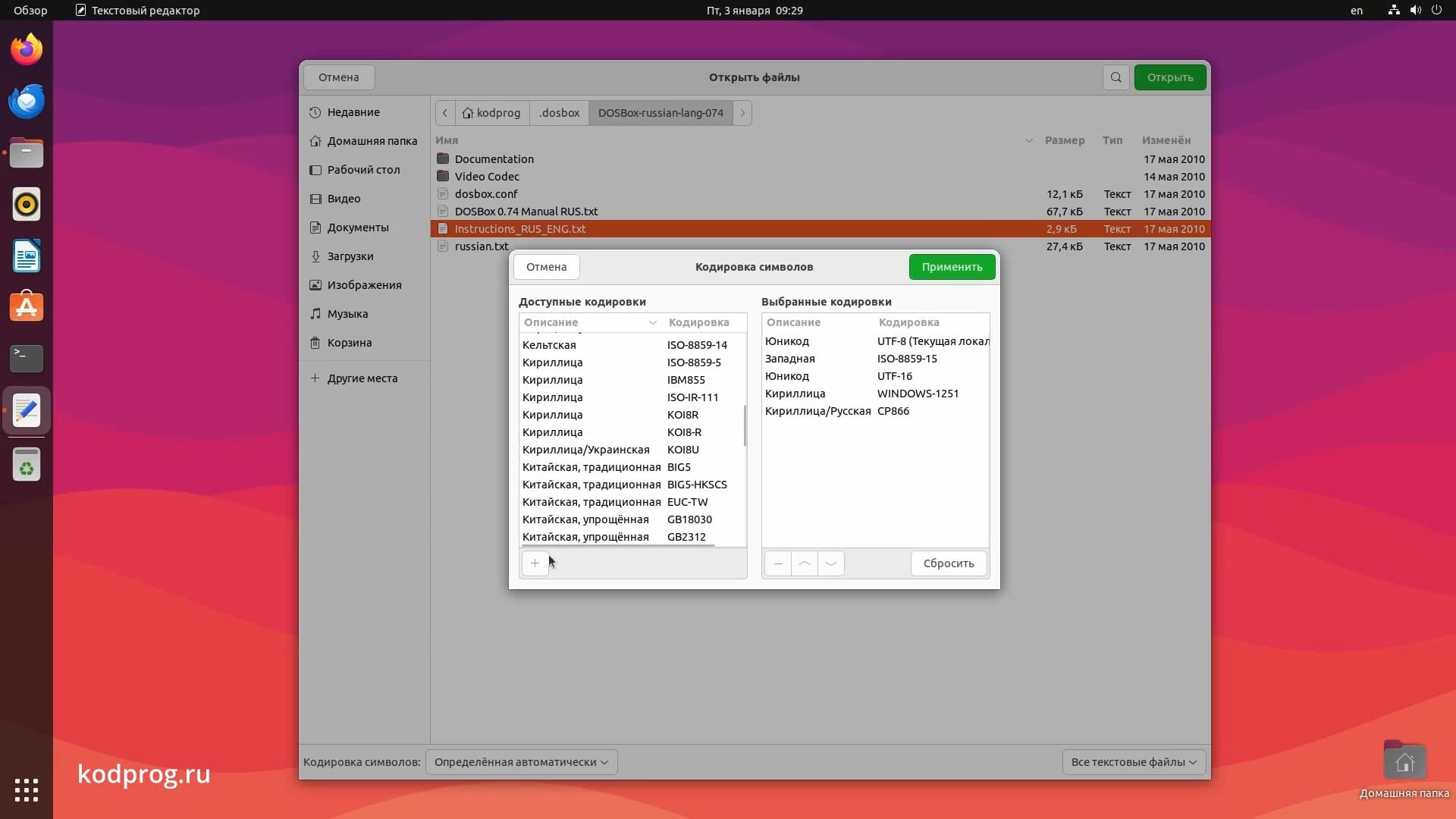Sort files by 'Размер' column header
1456x819 pixels.
1064,140
